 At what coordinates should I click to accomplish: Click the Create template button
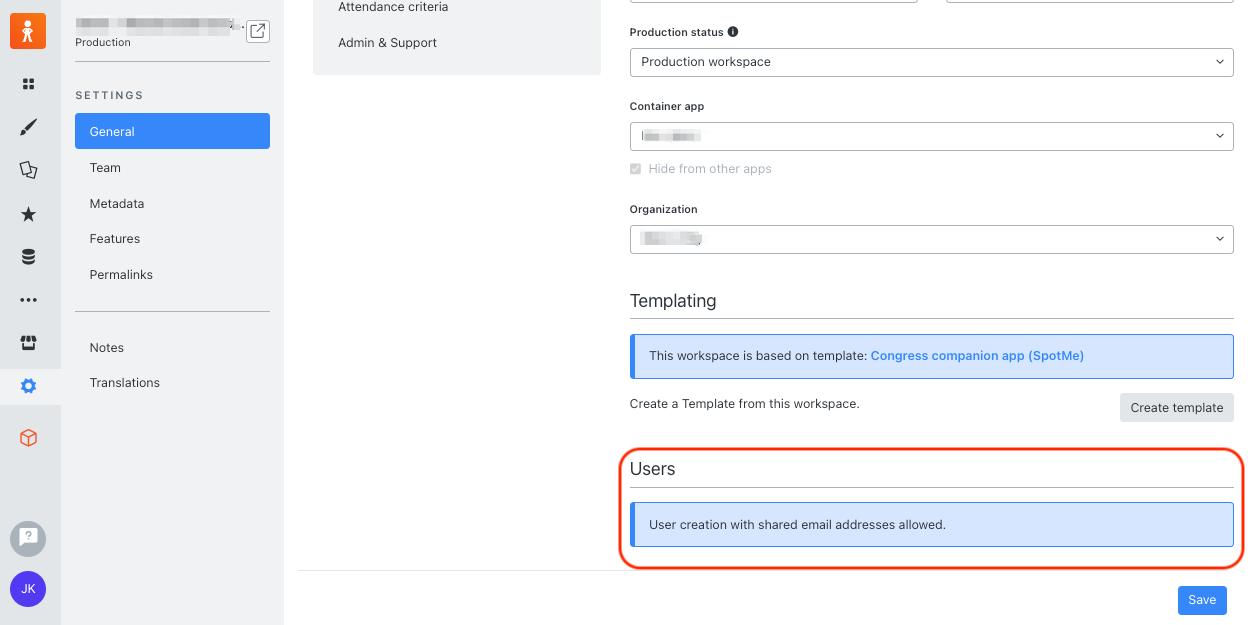tap(1176, 407)
